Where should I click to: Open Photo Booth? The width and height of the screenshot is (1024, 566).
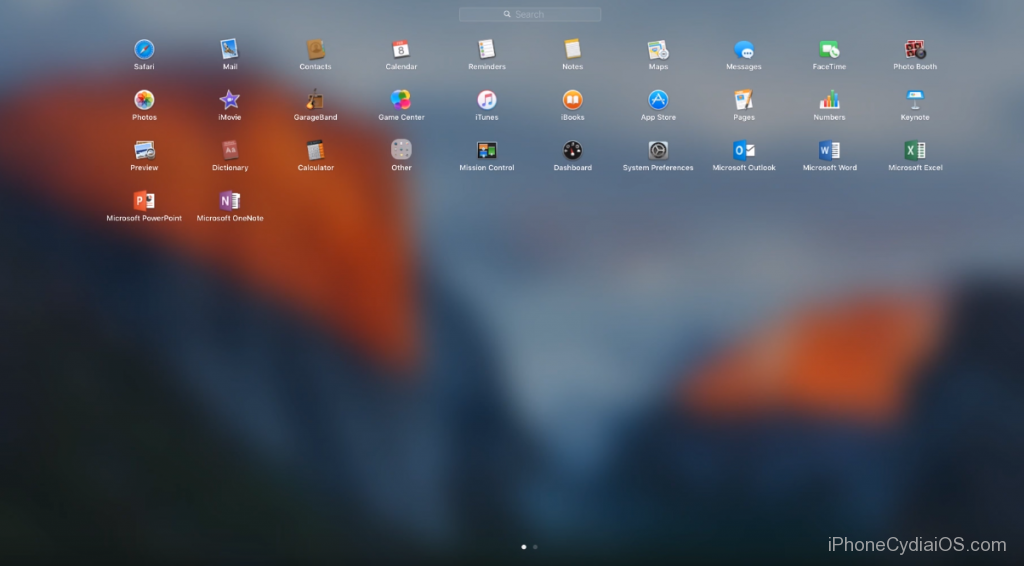point(915,50)
